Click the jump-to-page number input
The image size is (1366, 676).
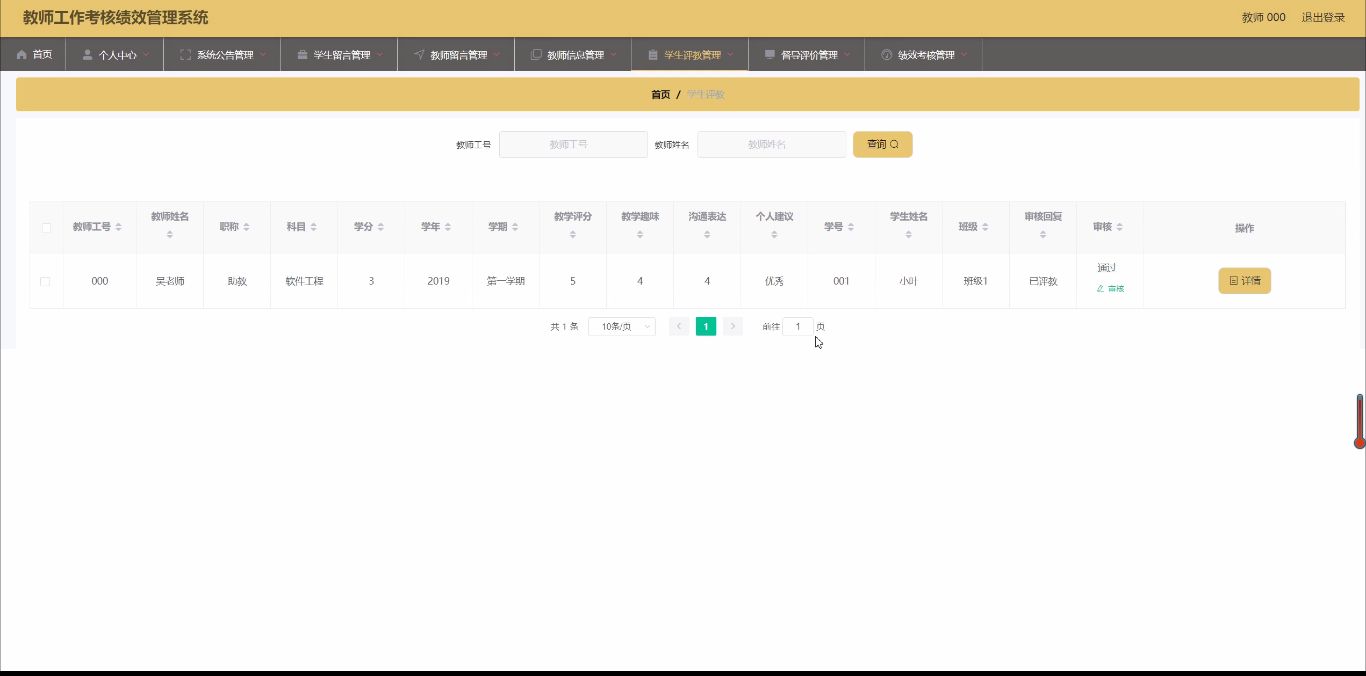click(798, 327)
